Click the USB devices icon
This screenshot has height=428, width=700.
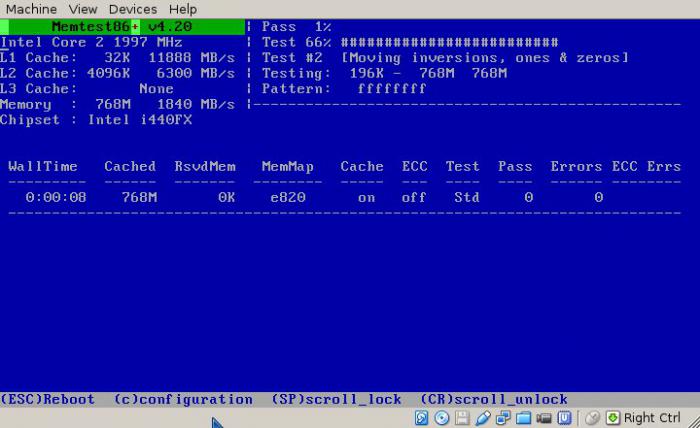483,418
